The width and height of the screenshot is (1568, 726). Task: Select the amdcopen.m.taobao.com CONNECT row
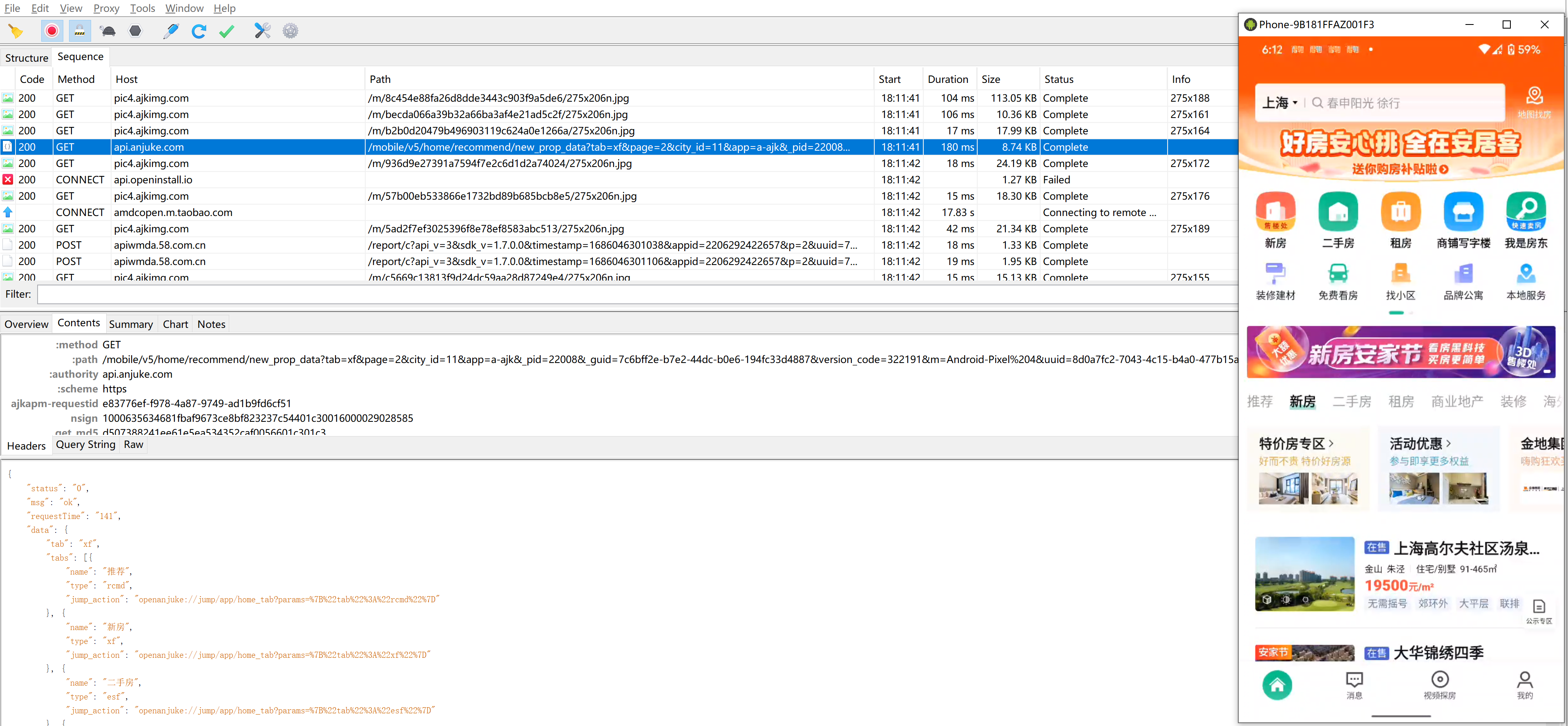click(x=619, y=212)
